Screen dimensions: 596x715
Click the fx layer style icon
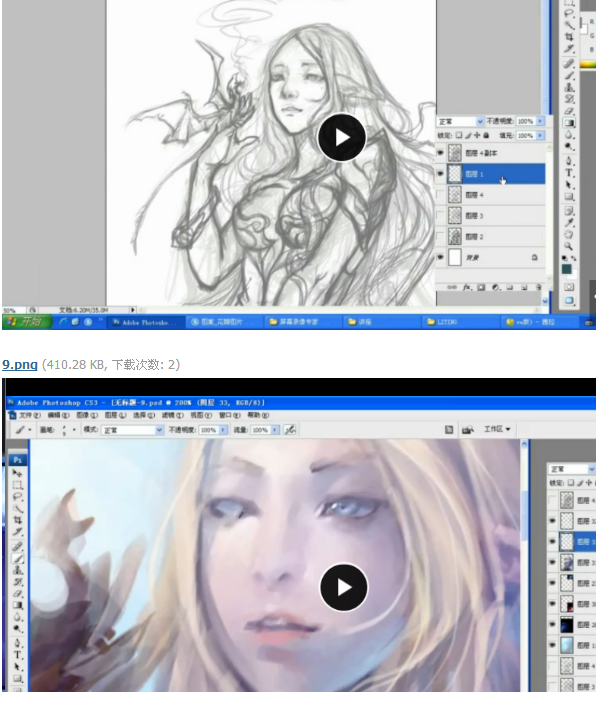coord(467,287)
